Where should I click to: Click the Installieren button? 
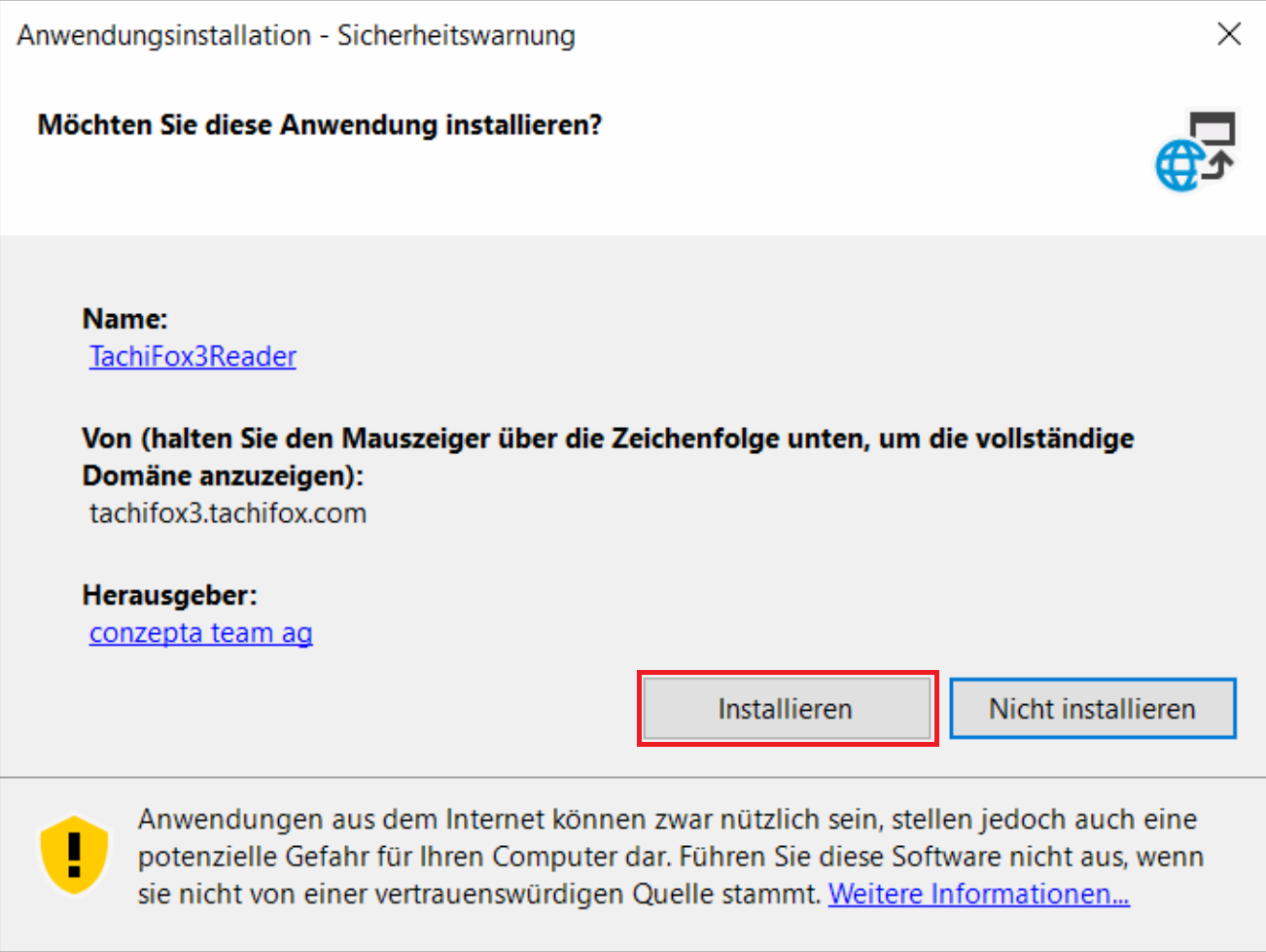point(786,709)
